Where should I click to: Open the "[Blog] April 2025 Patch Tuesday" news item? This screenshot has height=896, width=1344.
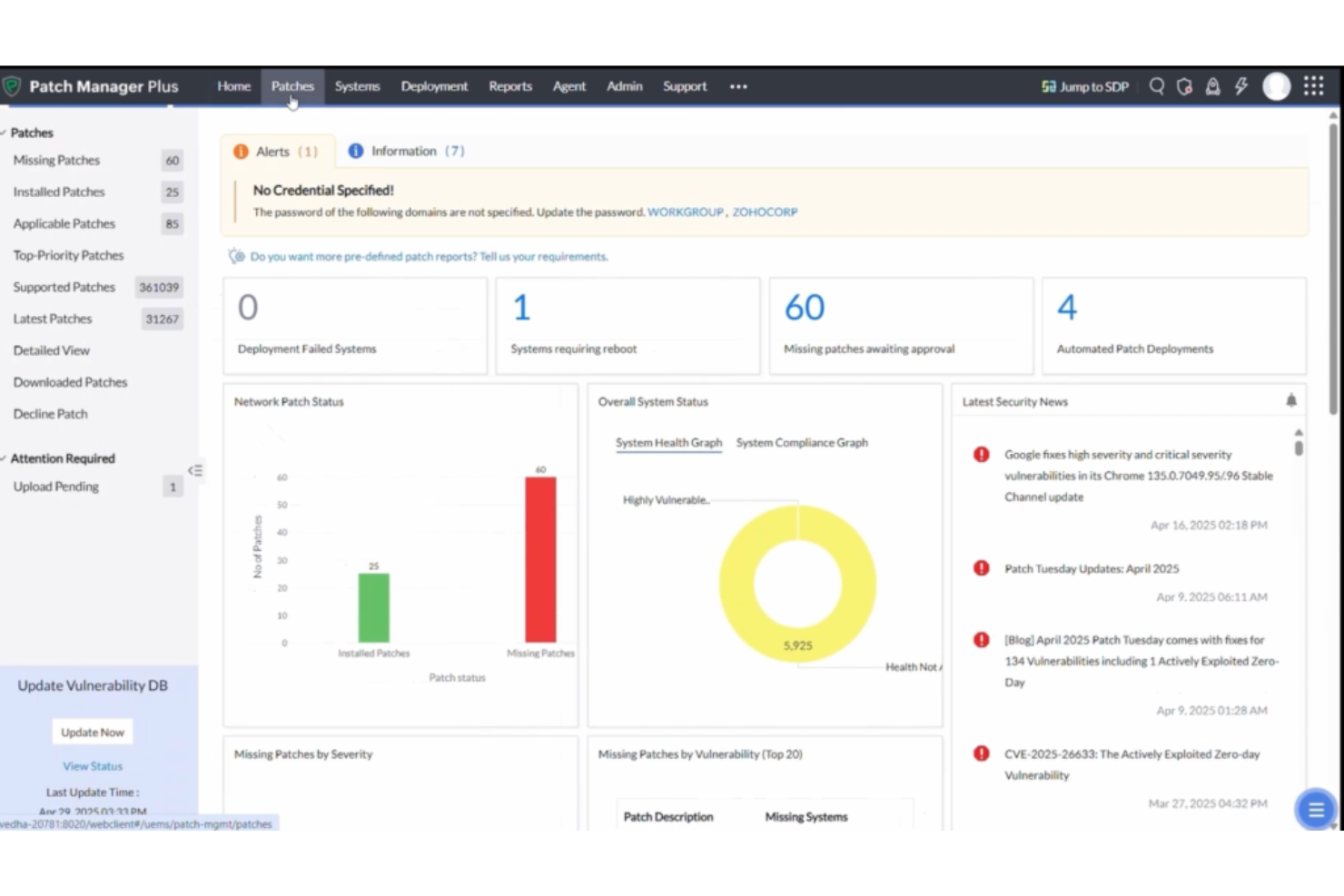coord(1141,661)
